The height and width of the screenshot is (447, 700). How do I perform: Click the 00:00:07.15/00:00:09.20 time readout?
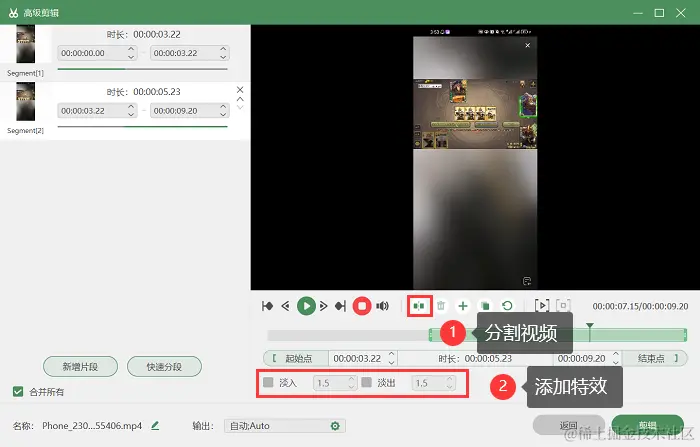click(640, 306)
